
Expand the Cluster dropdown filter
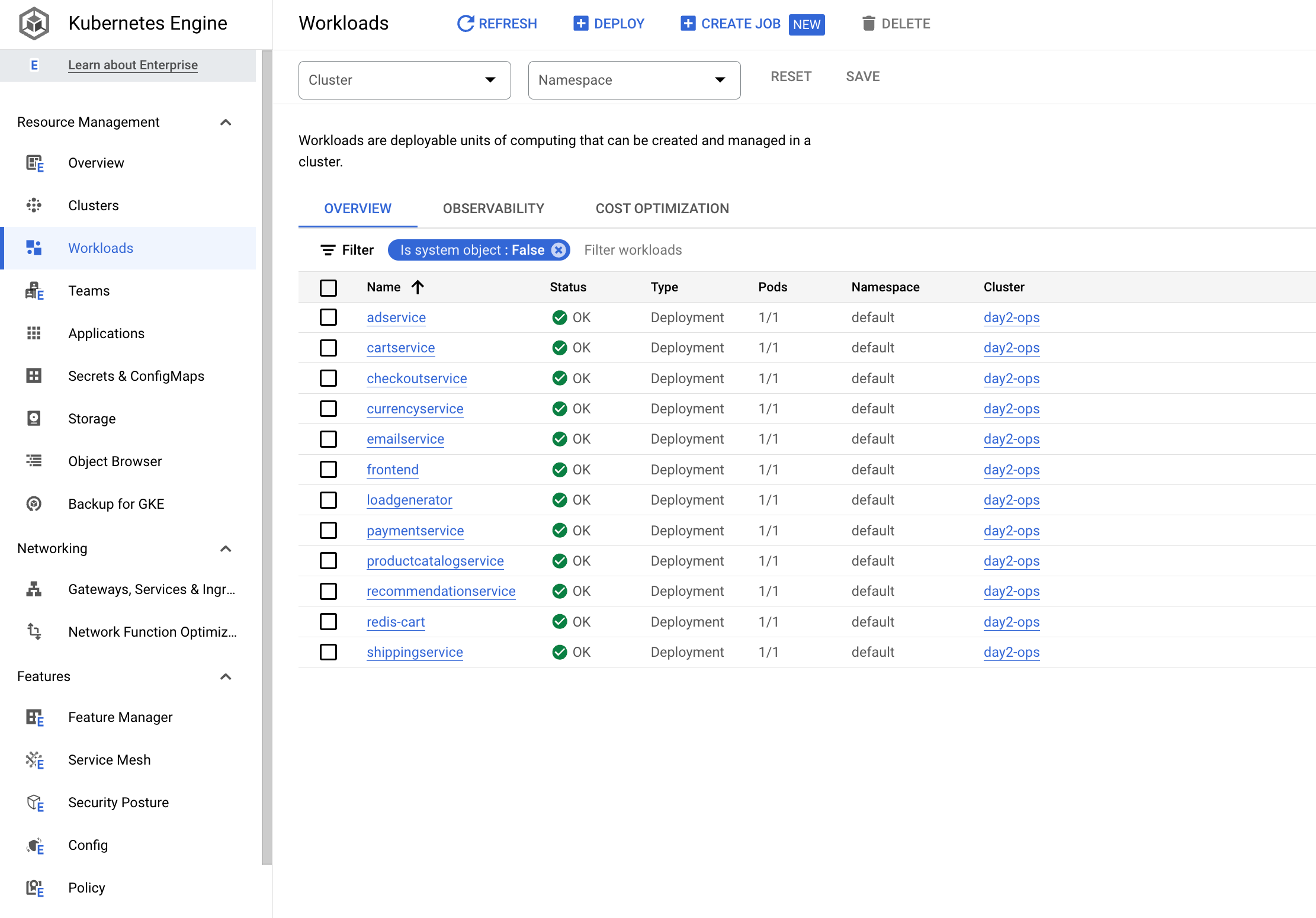click(404, 80)
